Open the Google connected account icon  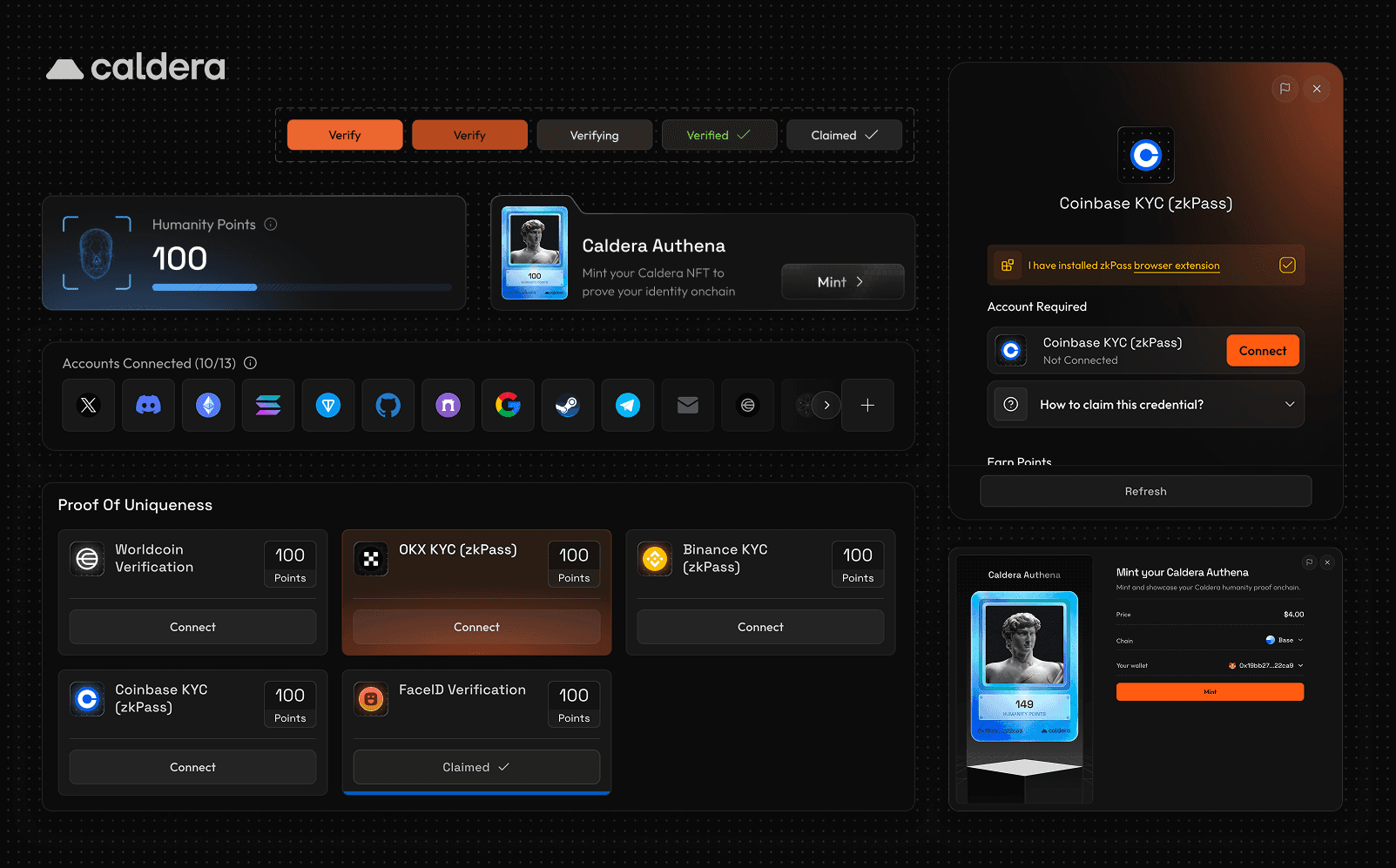click(x=508, y=405)
